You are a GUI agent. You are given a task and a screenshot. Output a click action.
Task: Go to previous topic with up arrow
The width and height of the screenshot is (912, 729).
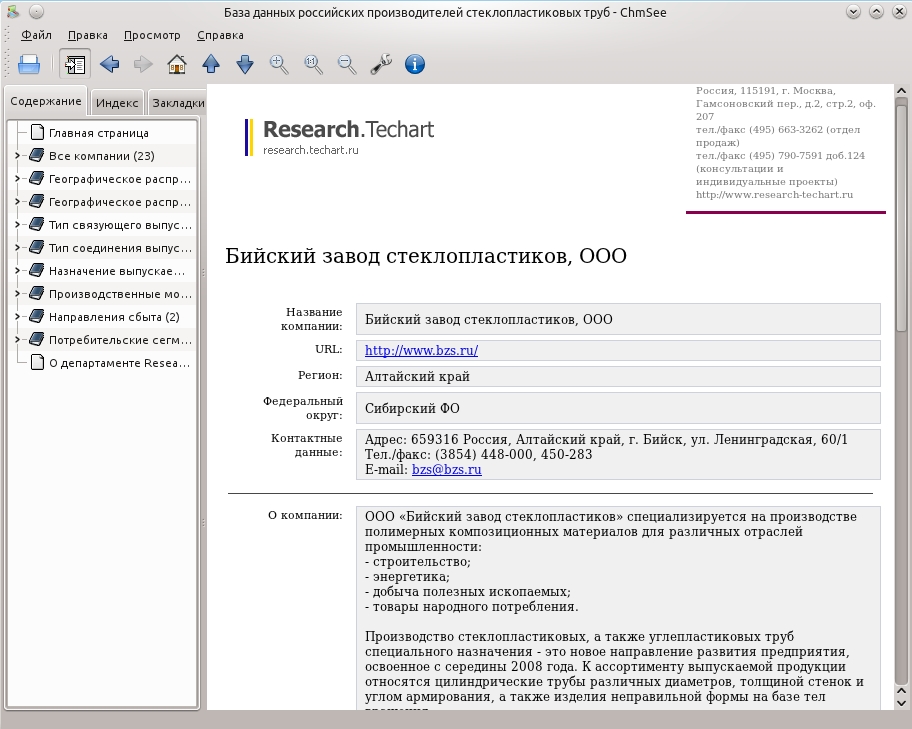tap(211, 64)
